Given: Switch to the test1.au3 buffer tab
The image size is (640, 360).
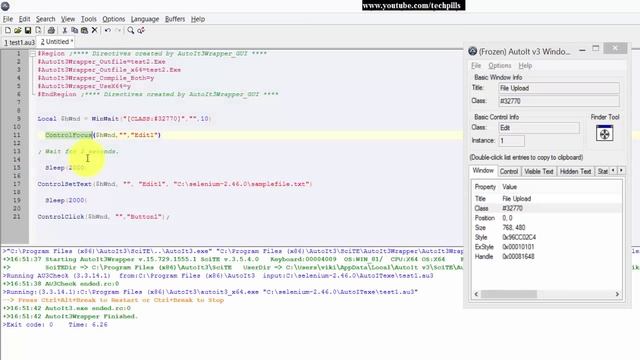Looking at the screenshot, I should point(19,42).
